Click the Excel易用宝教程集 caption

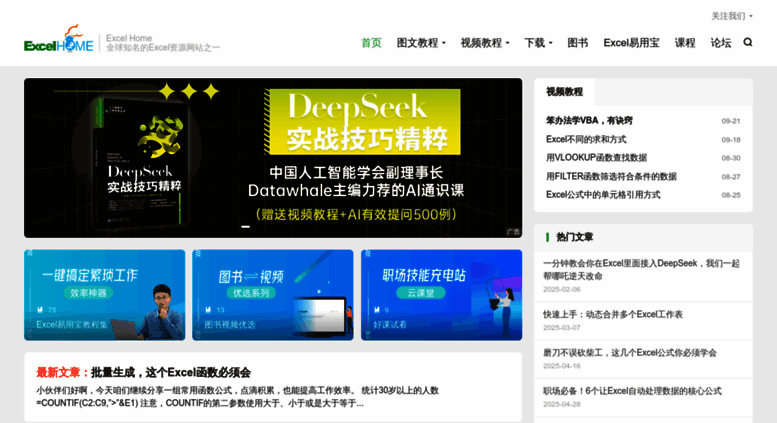(71, 324)
